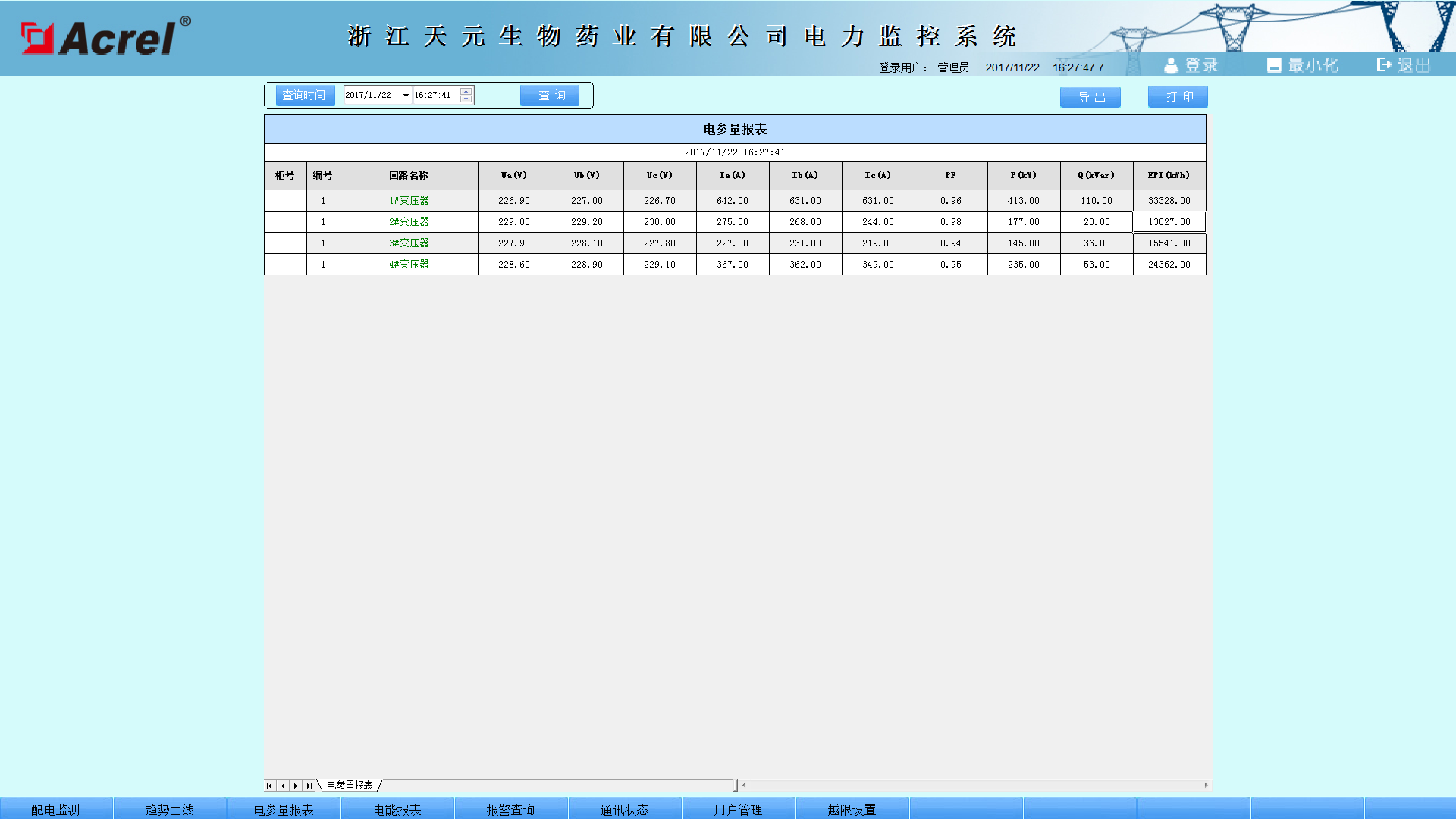The height and width of the screenshot is (819, 1456).
Task: Go to next sheet arrow
Action: click(x=296, y=786)
